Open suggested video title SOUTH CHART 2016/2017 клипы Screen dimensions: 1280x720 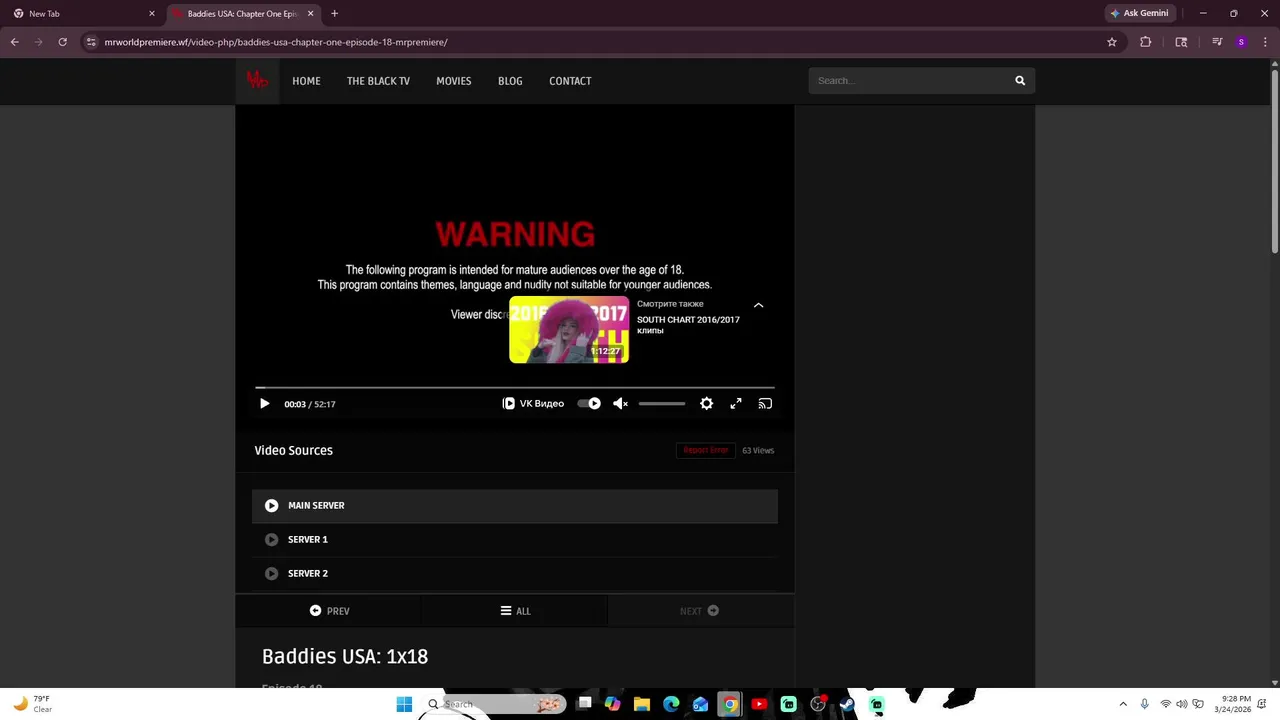point(688,325)
